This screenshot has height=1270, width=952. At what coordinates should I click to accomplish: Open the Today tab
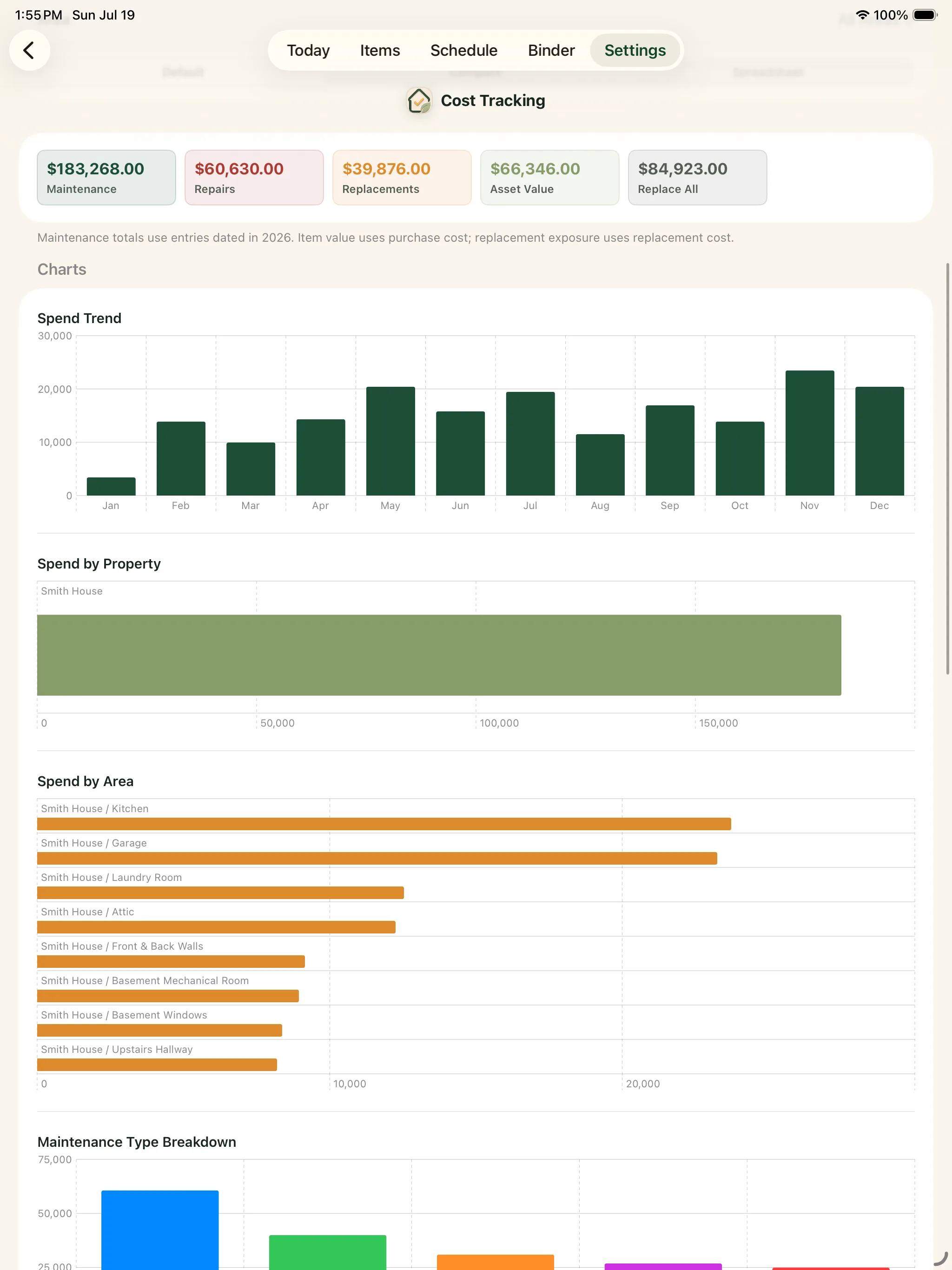308,51
